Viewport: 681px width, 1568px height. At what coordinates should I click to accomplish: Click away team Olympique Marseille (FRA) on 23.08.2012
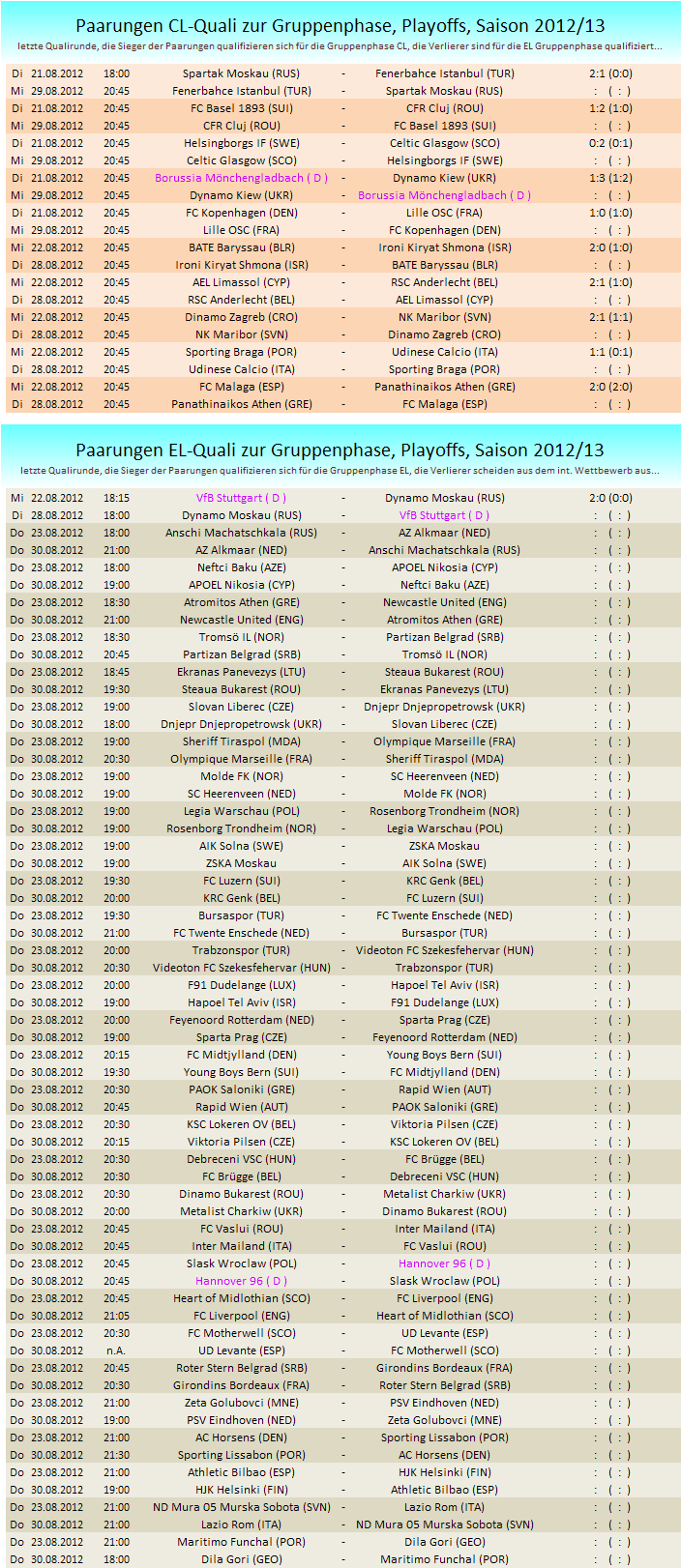pos(444,741)
